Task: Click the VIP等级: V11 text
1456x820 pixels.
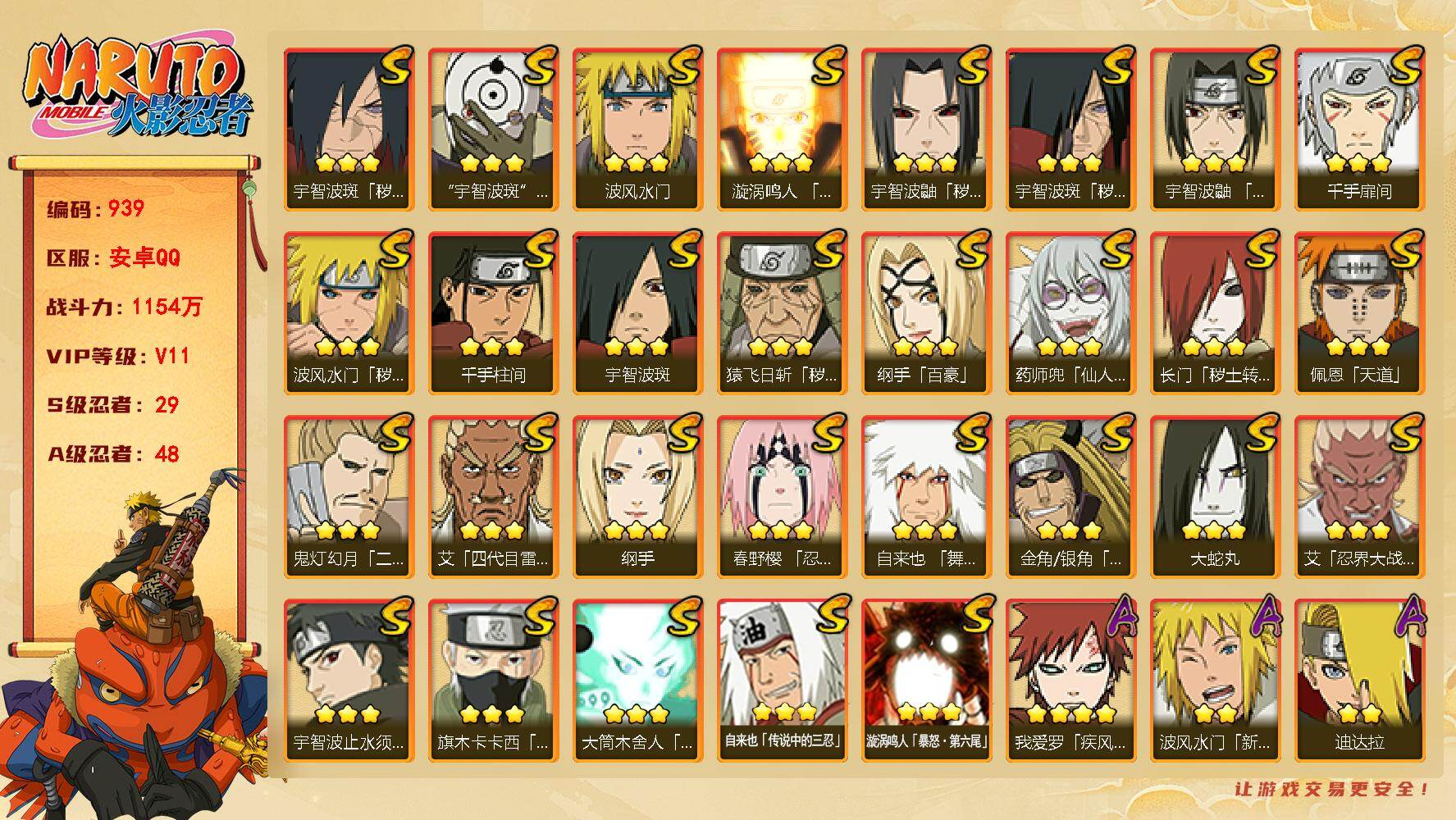Action: (x=118, y=356)
